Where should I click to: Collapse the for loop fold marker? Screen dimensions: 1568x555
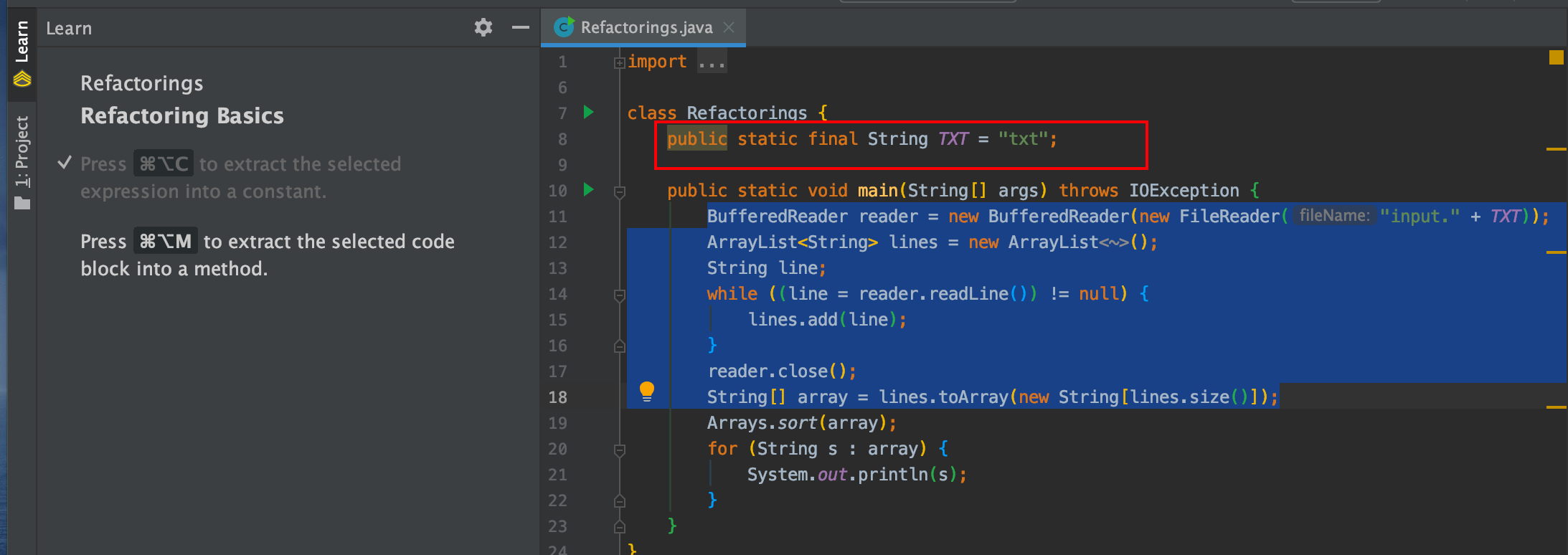(x=620, y=450)
